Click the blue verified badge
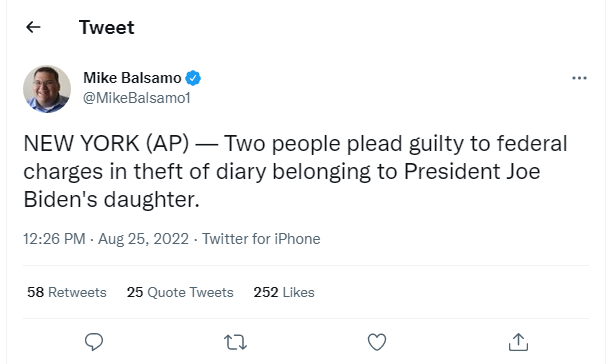This screenshot has width=610, height=364. coord(193,78)
